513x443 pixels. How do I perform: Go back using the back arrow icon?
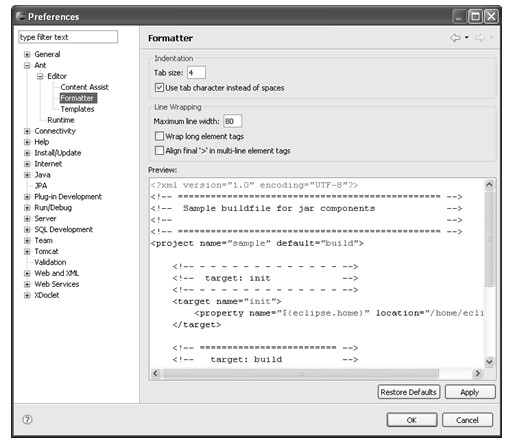(x=455, y=38)
